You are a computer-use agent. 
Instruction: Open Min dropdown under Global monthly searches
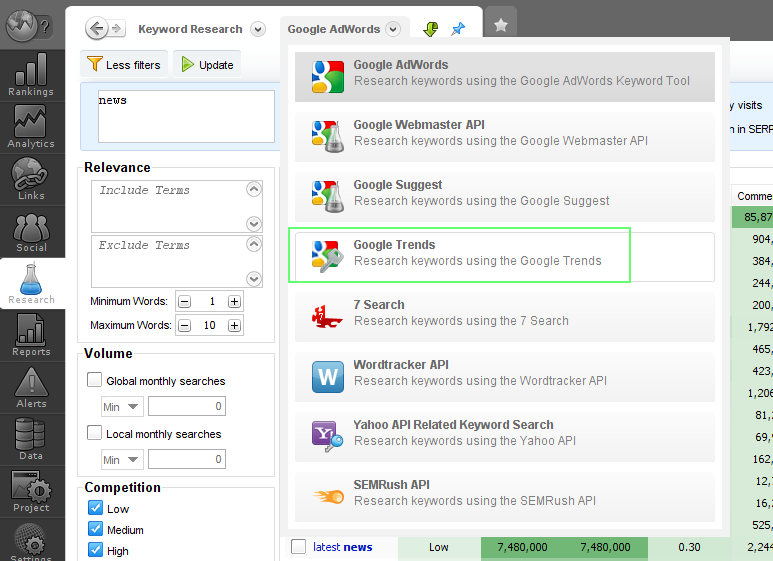click(122, 407)
